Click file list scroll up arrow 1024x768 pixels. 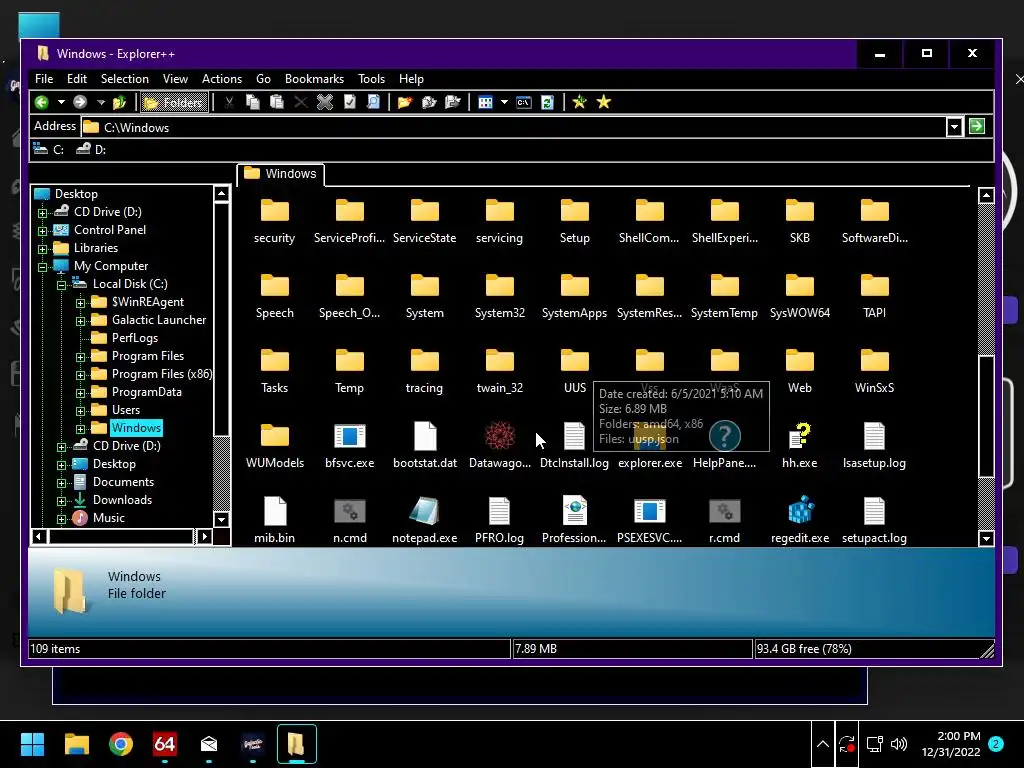(x=986, y=195)
